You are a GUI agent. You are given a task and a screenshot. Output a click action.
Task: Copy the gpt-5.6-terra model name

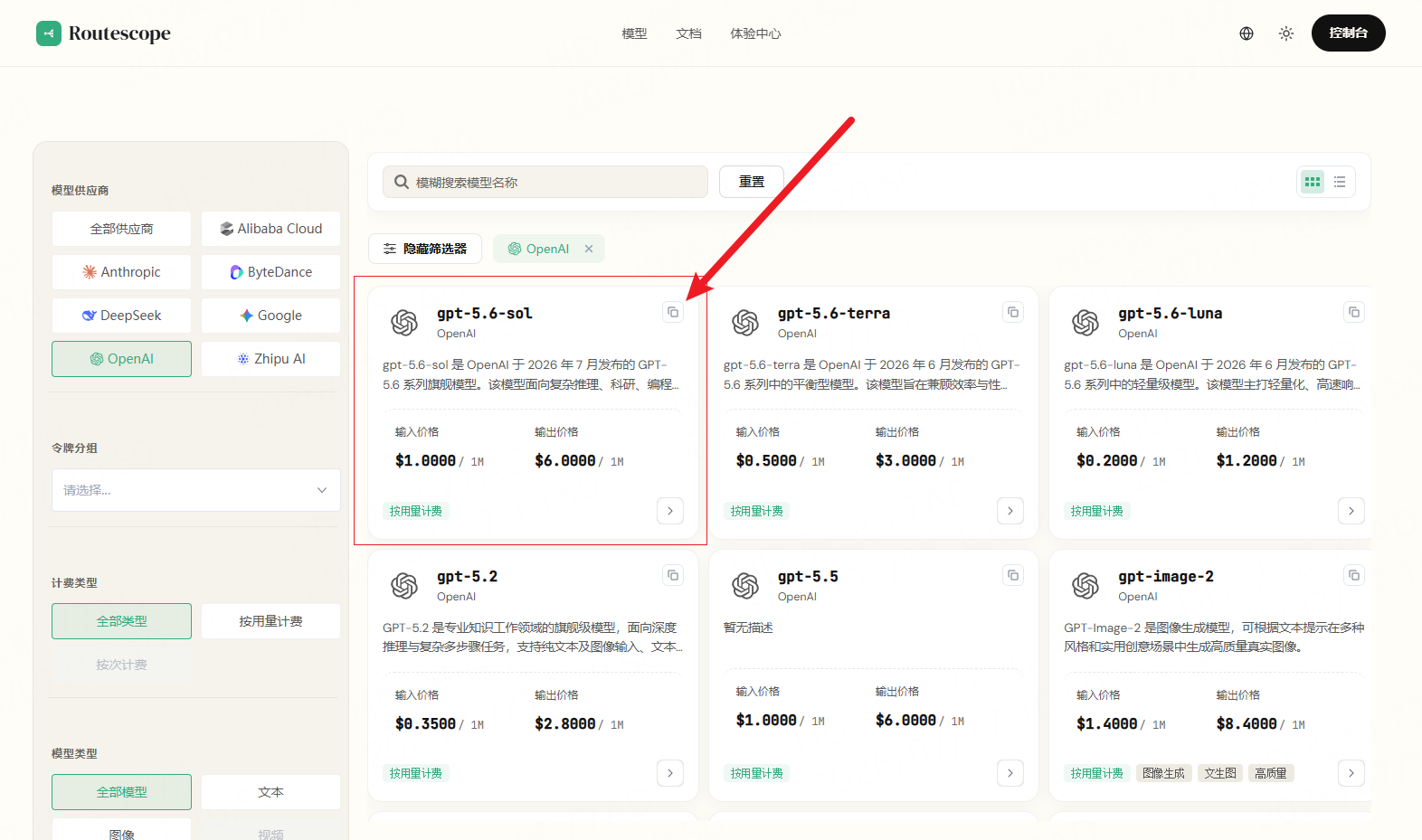pos(1013,312)
